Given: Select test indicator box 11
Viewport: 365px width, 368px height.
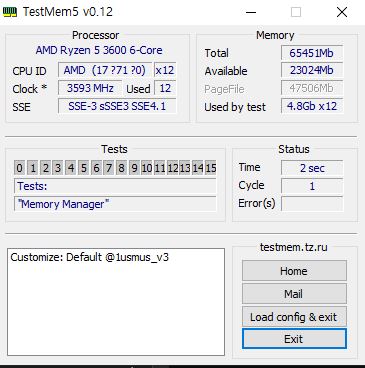Looking at the screenshot, I should click(160, 168).
